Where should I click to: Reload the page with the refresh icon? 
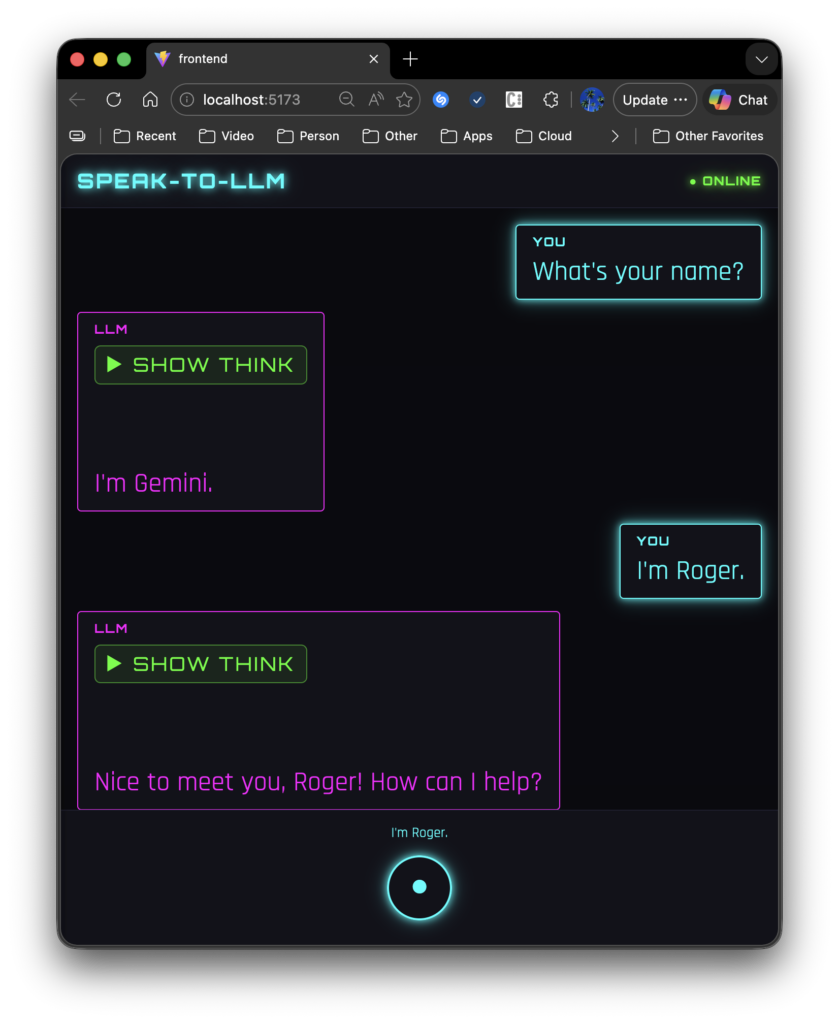pyautogui.click(x=114, y=100)
